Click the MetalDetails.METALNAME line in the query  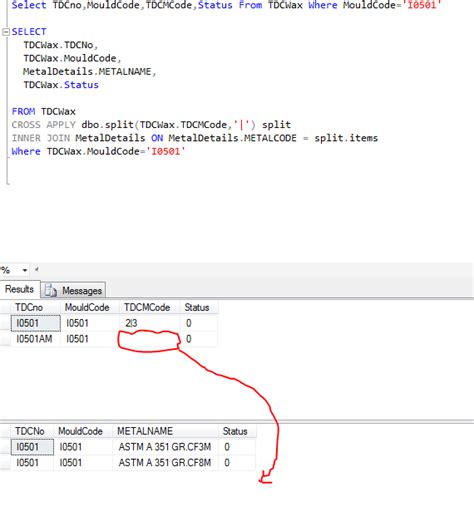(89, 71)
